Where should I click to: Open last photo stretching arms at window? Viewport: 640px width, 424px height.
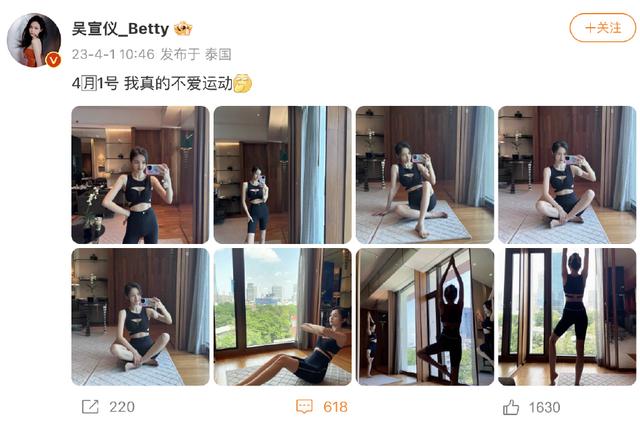pyautogui.click(x=567, y=317)
